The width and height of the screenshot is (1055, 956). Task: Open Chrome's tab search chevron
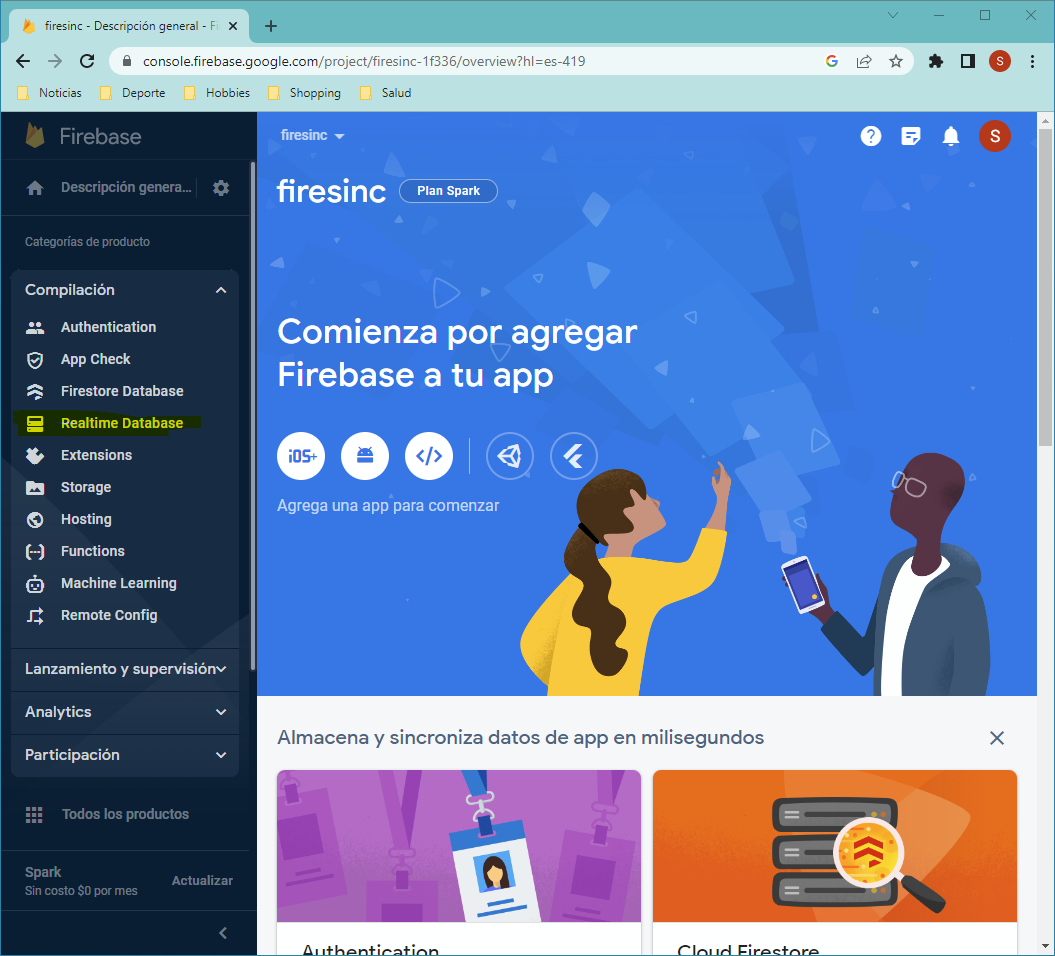pyautogui.click(x=893, y=15)
